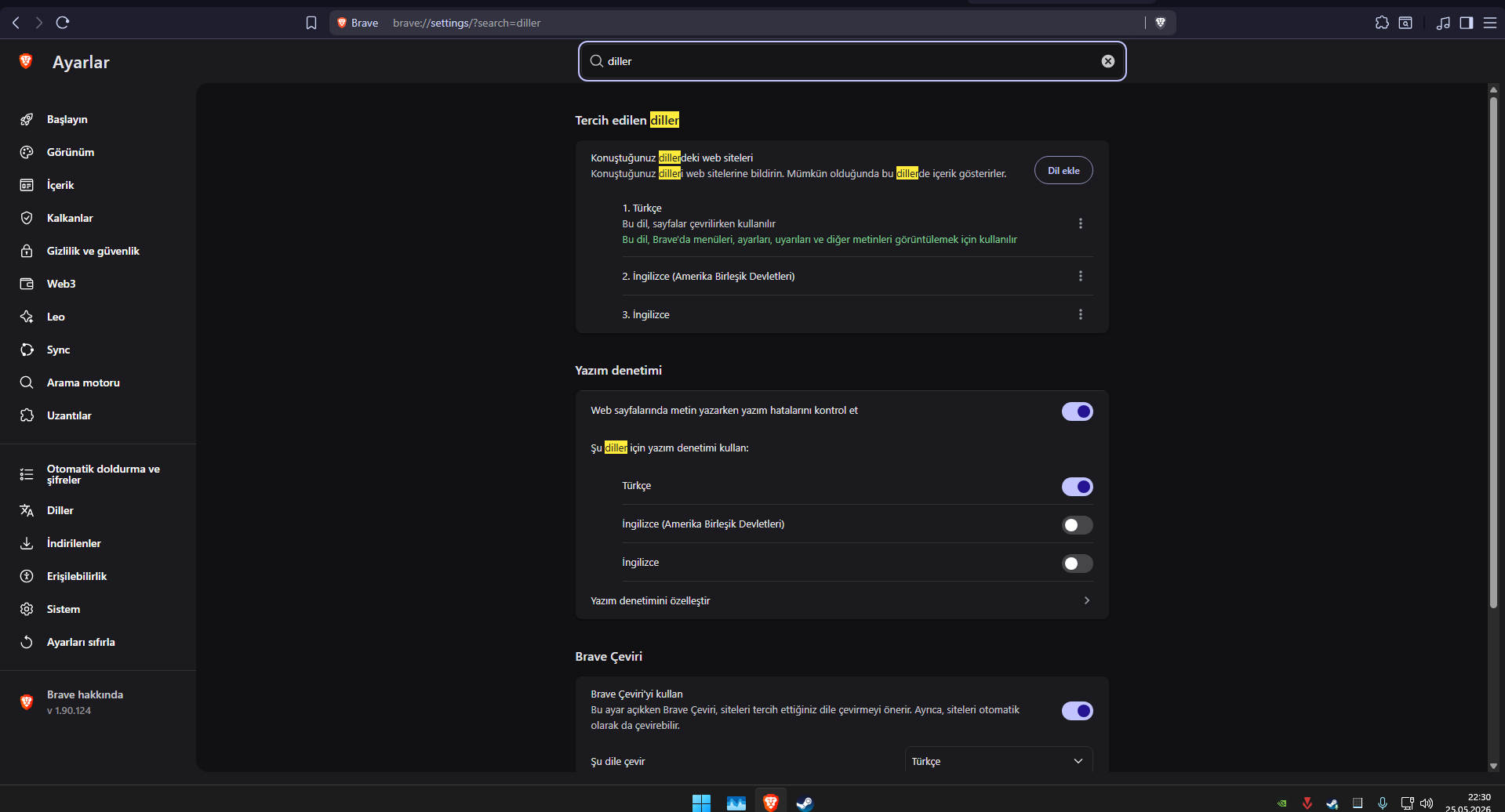Screen dimensions: 1505x812
Task: Enable spell check for İngilizce (Amerika Birleşik Devletleri)
Action: [1077, 525]
